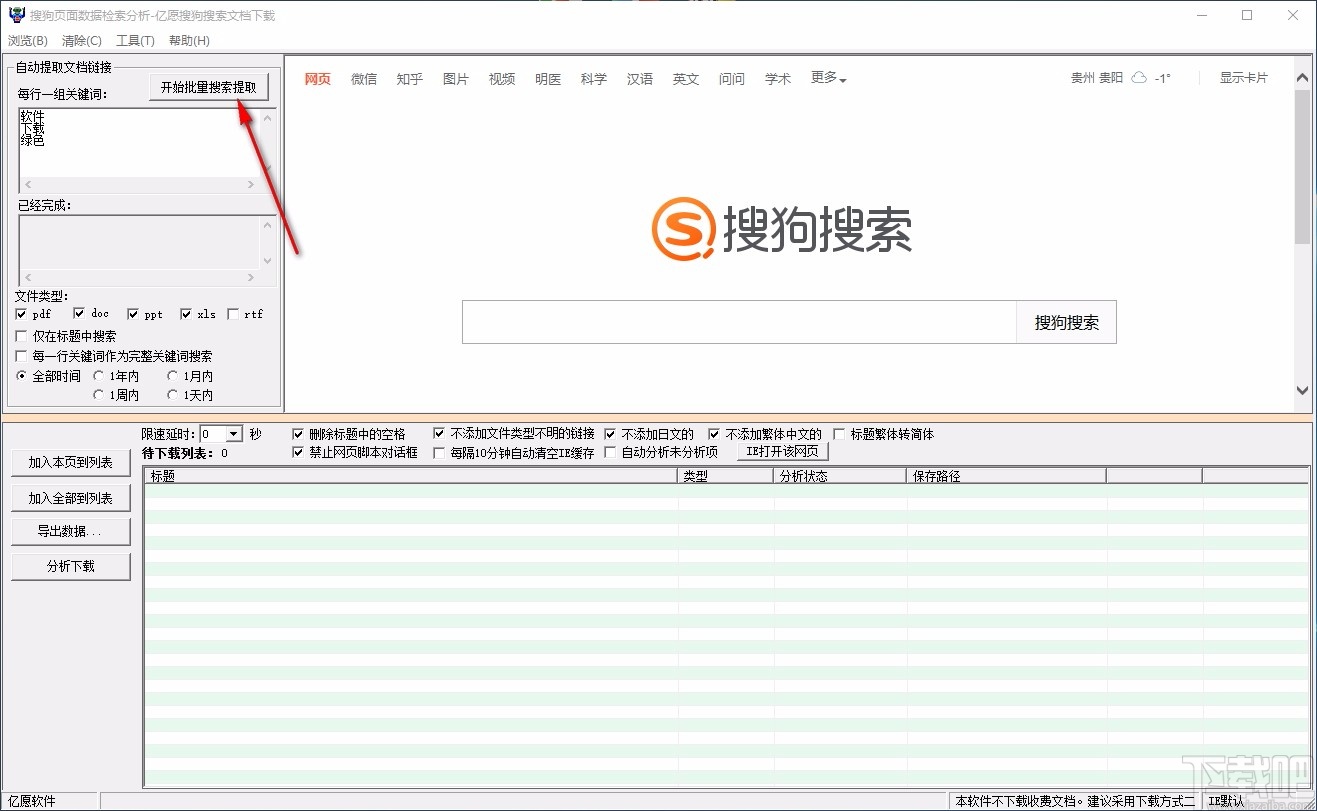Screen dimensions: 1317x811
Task: Enable the rtf file type
Action: [x=231, y=313]
